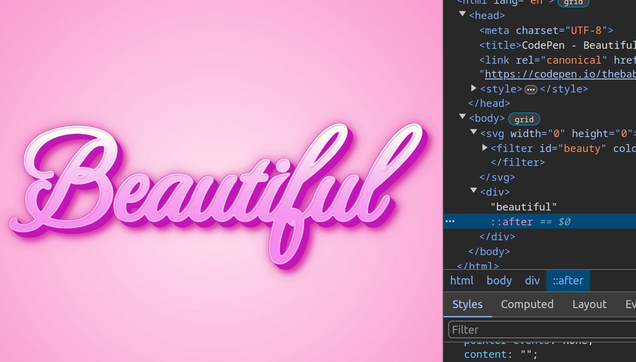The image size is (636, 362).
Task: Expand the filter id="beauty" element
Action: click(485, 148)
